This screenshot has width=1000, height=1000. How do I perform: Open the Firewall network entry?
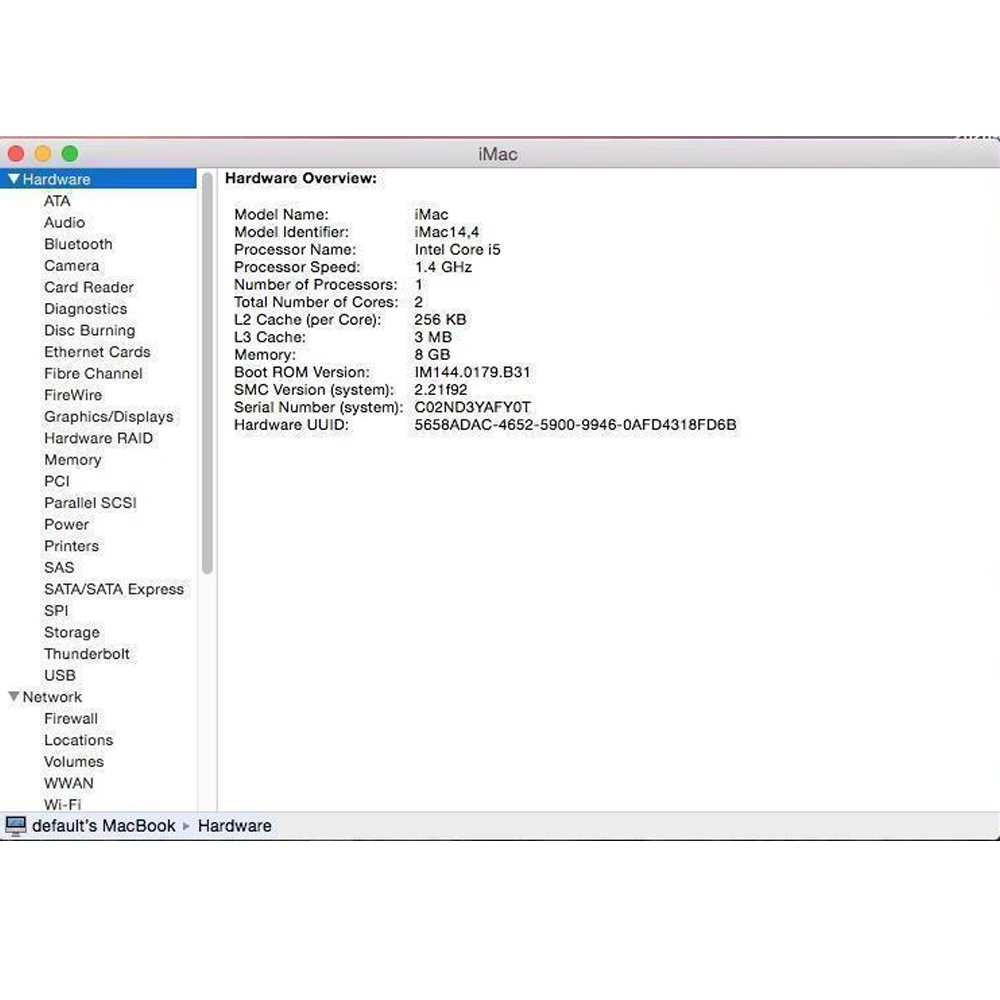click(x=71, y=719)
